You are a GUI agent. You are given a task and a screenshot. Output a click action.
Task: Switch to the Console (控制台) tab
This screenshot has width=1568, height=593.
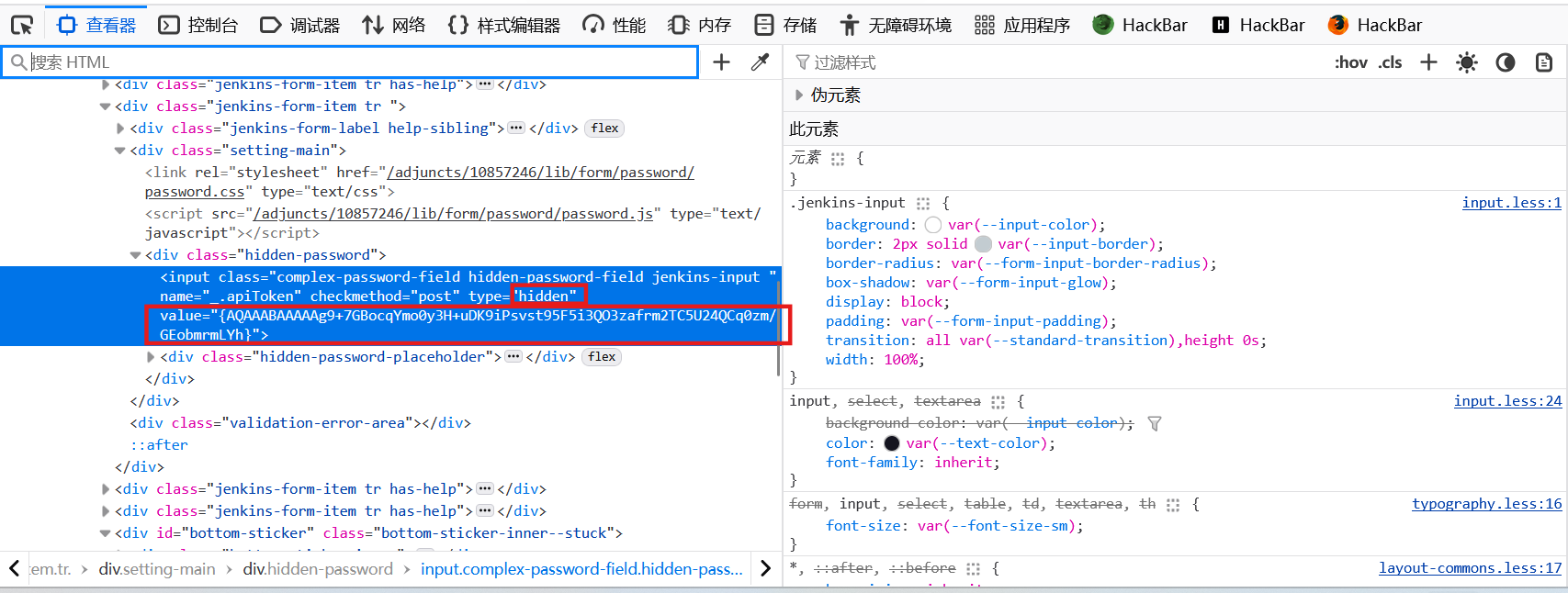[198, 25]
